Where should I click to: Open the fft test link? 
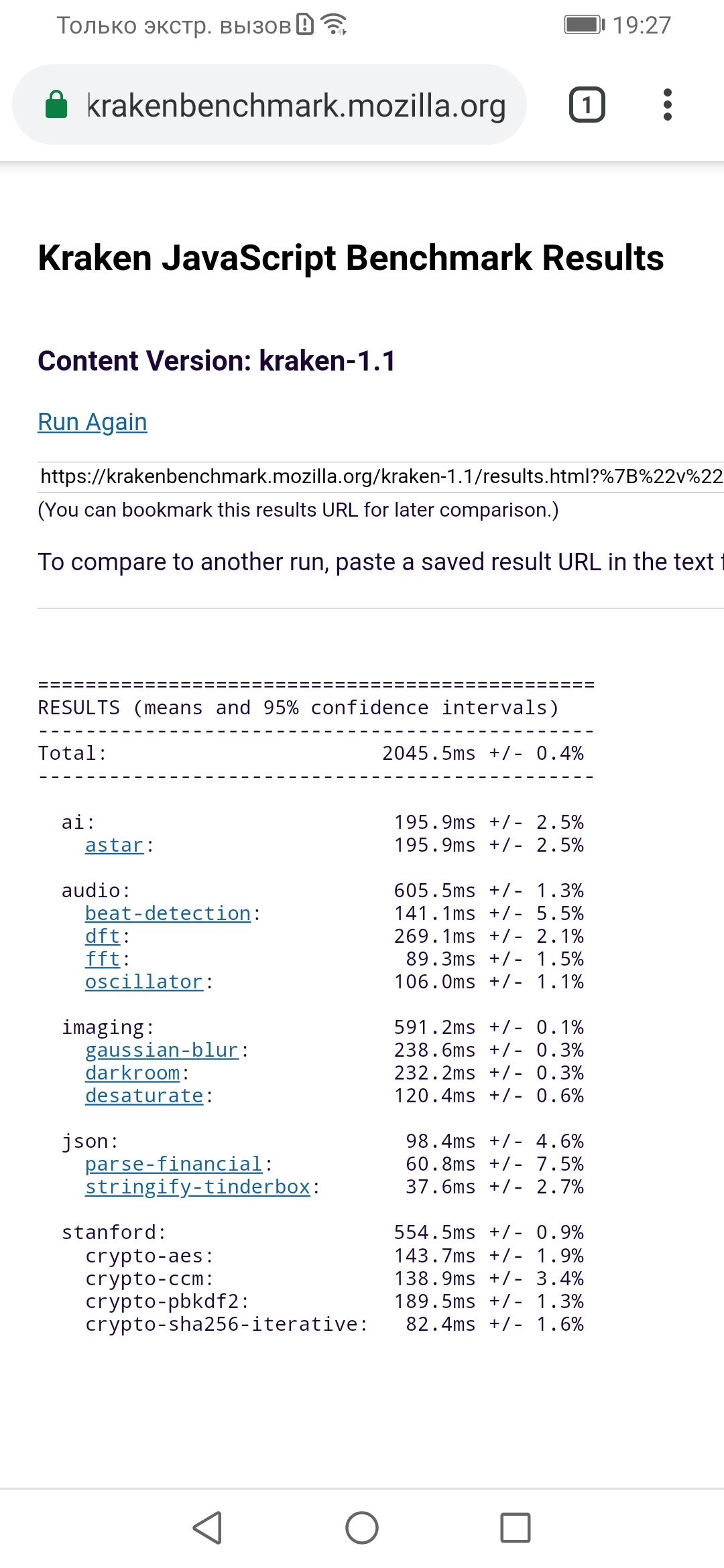coord(103,960)
